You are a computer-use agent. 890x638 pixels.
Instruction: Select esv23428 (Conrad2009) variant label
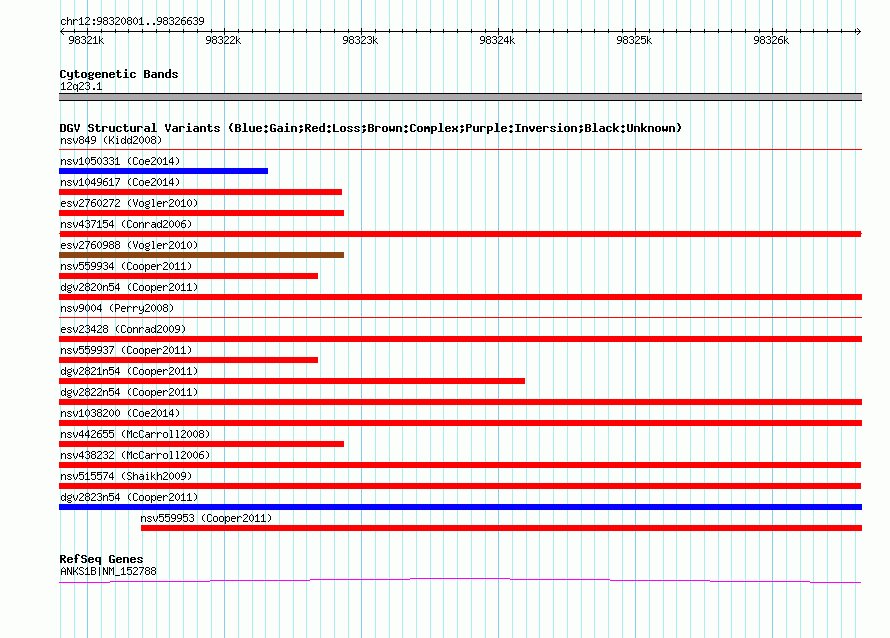click(x=123, y=329)
